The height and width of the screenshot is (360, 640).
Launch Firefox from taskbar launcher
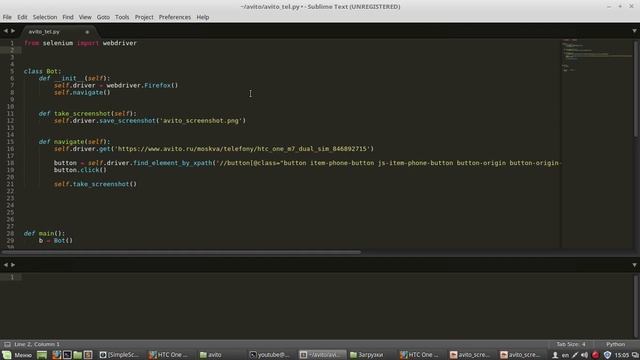[56, 355]
